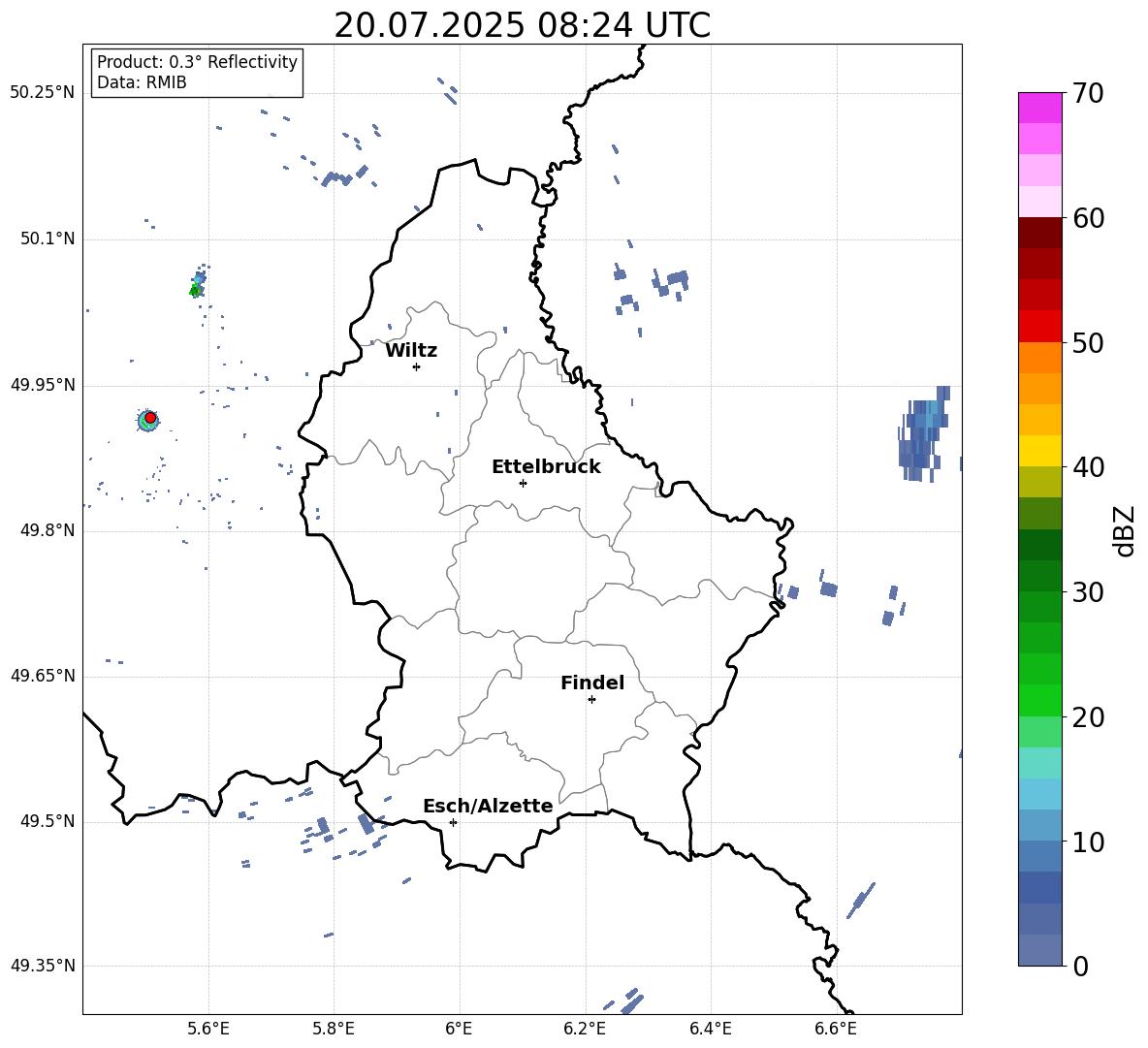Click the 6.2°E longitude label
This screenshot has width=1148, height=1048.
coord(585,1029)
